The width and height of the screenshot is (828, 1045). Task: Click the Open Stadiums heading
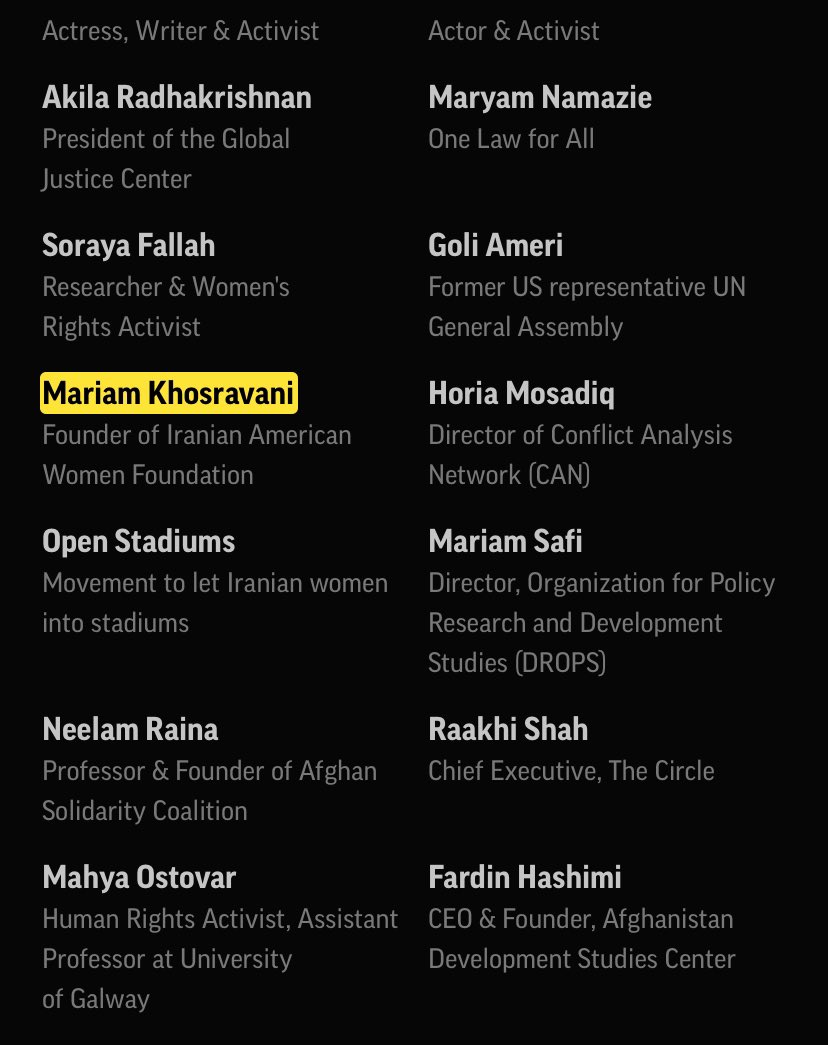(138, 542)
